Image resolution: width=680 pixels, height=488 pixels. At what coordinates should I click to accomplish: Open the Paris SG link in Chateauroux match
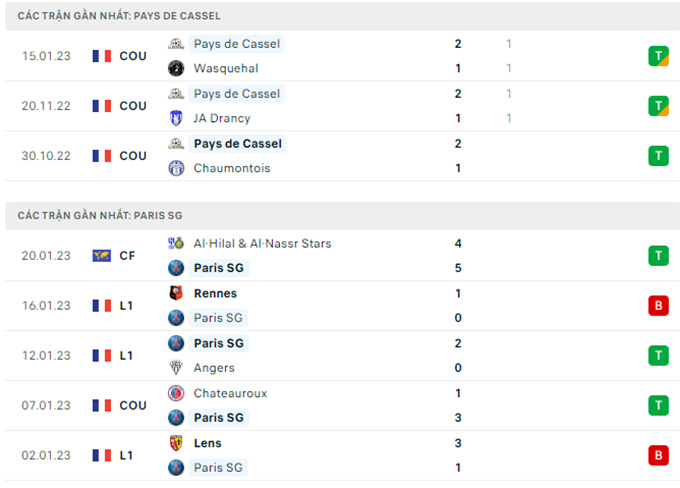click(219, 418)
